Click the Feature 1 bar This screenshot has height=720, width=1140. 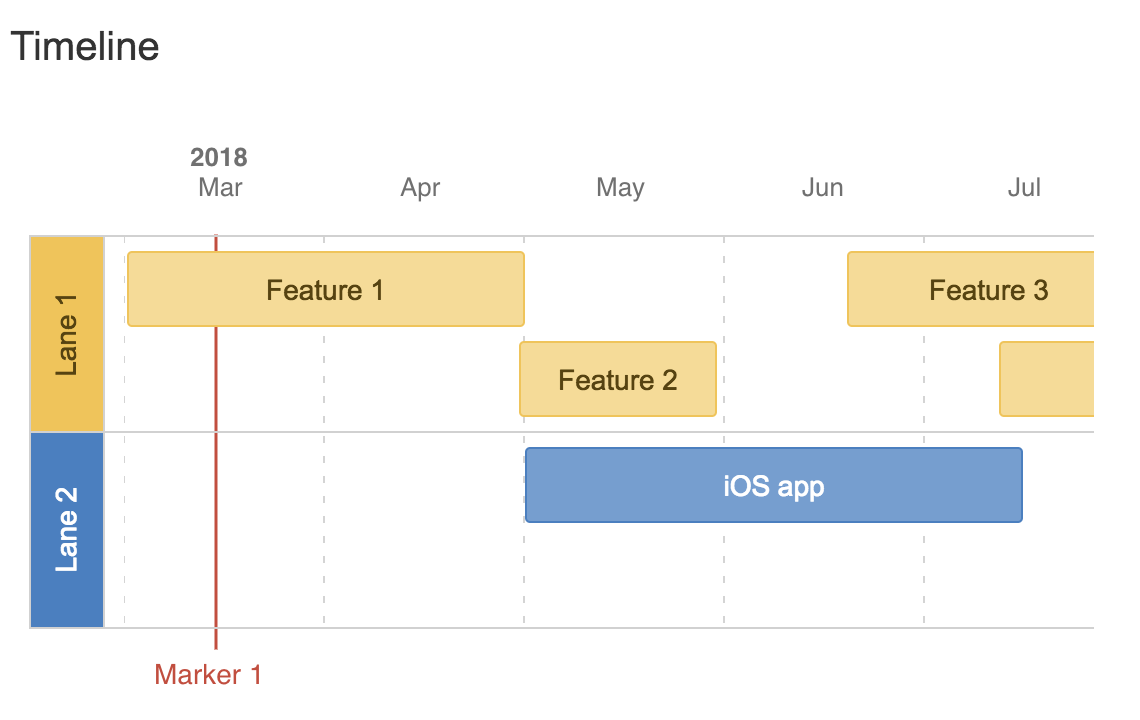click(x=325, y=289)
